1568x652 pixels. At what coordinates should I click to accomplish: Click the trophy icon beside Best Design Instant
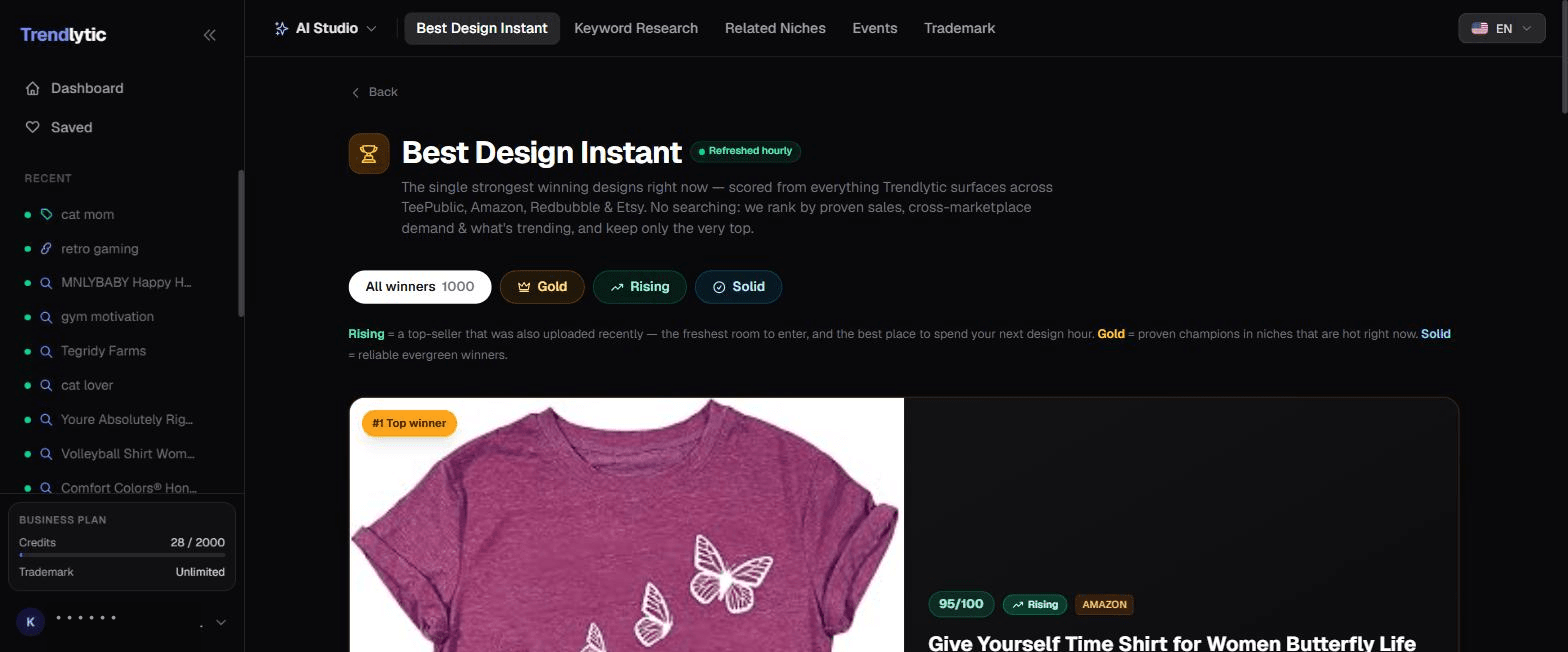pyautogui.click(x=369, y=154)
